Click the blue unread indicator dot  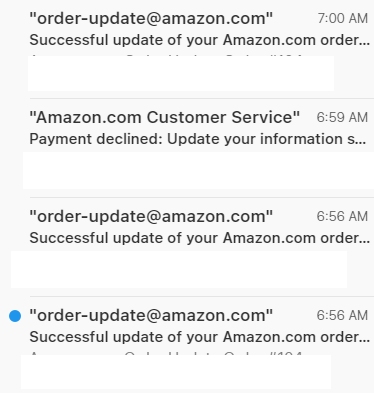coord(15,316)
